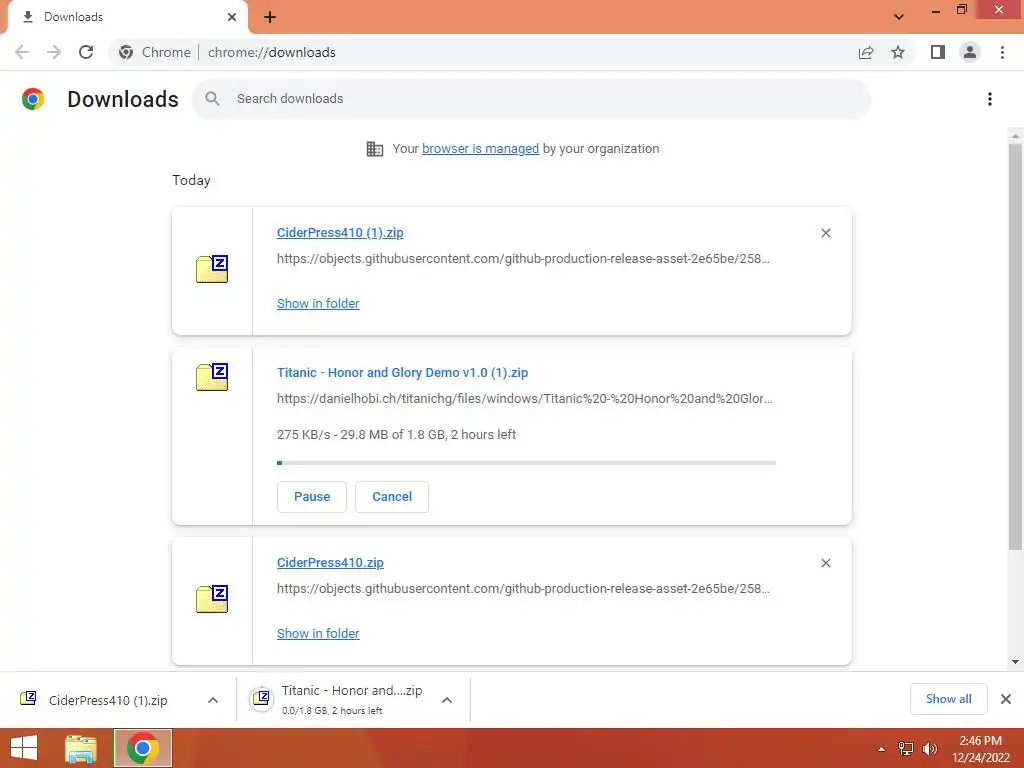The width and height of the screenshot is (1024, 768).
Task: Click Show all downloads button
Action: [x=948, y=699]
